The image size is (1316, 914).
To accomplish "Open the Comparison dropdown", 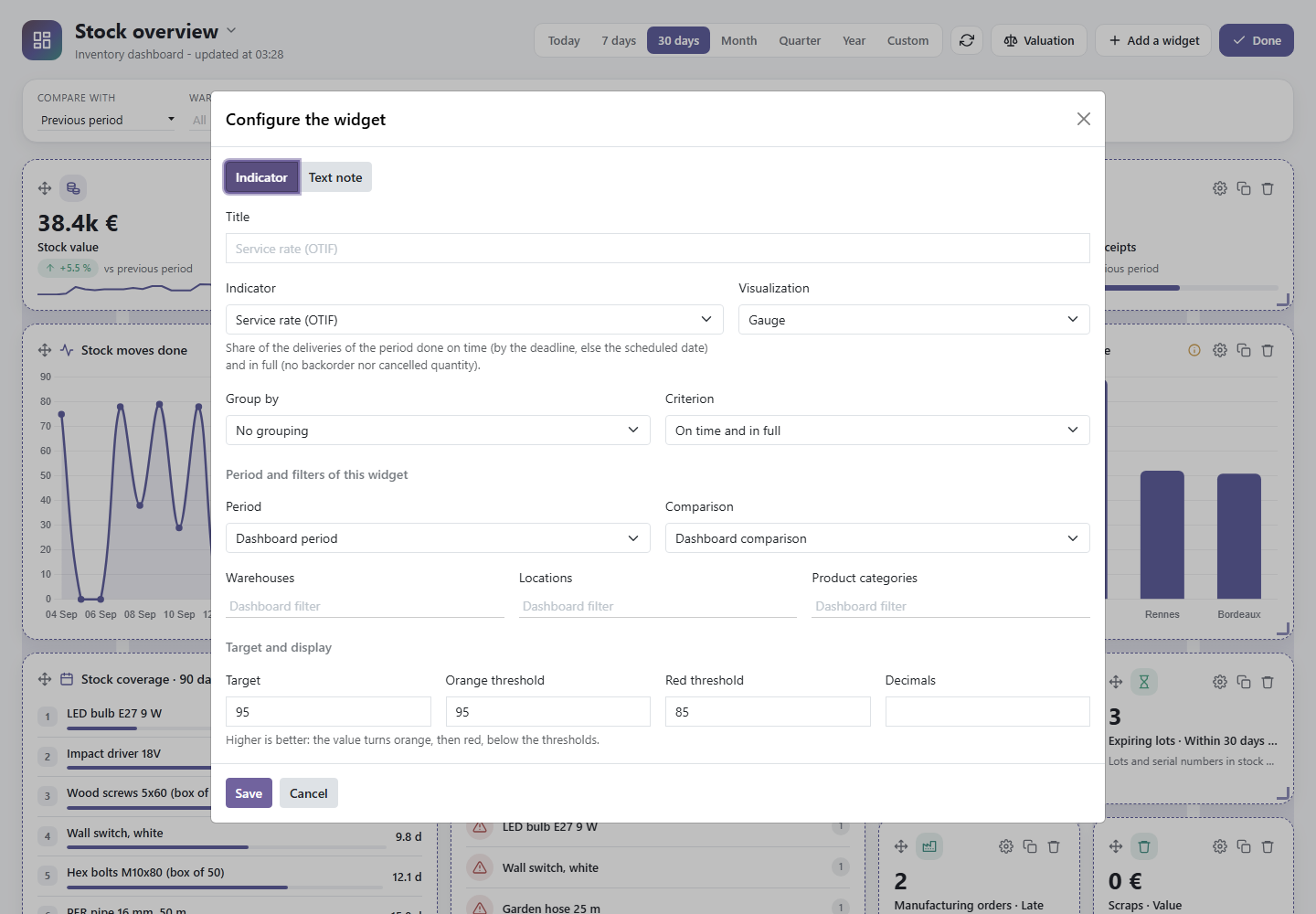I will click(x=877, y=538).
